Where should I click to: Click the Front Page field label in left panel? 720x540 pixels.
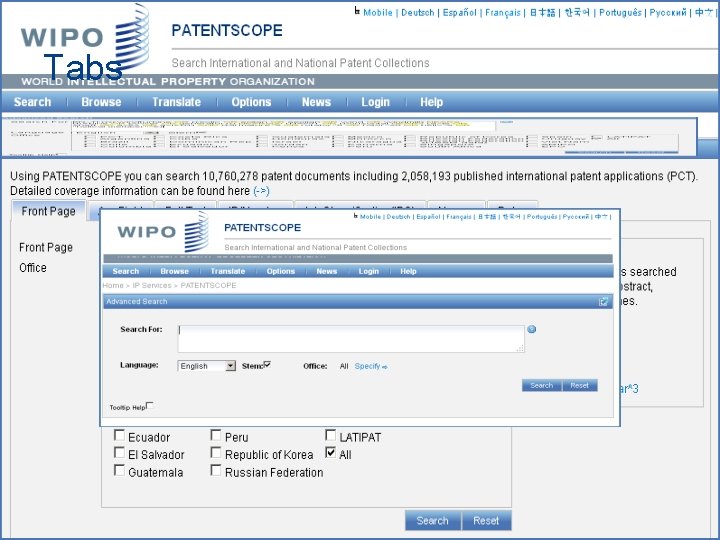click(46, 248)
